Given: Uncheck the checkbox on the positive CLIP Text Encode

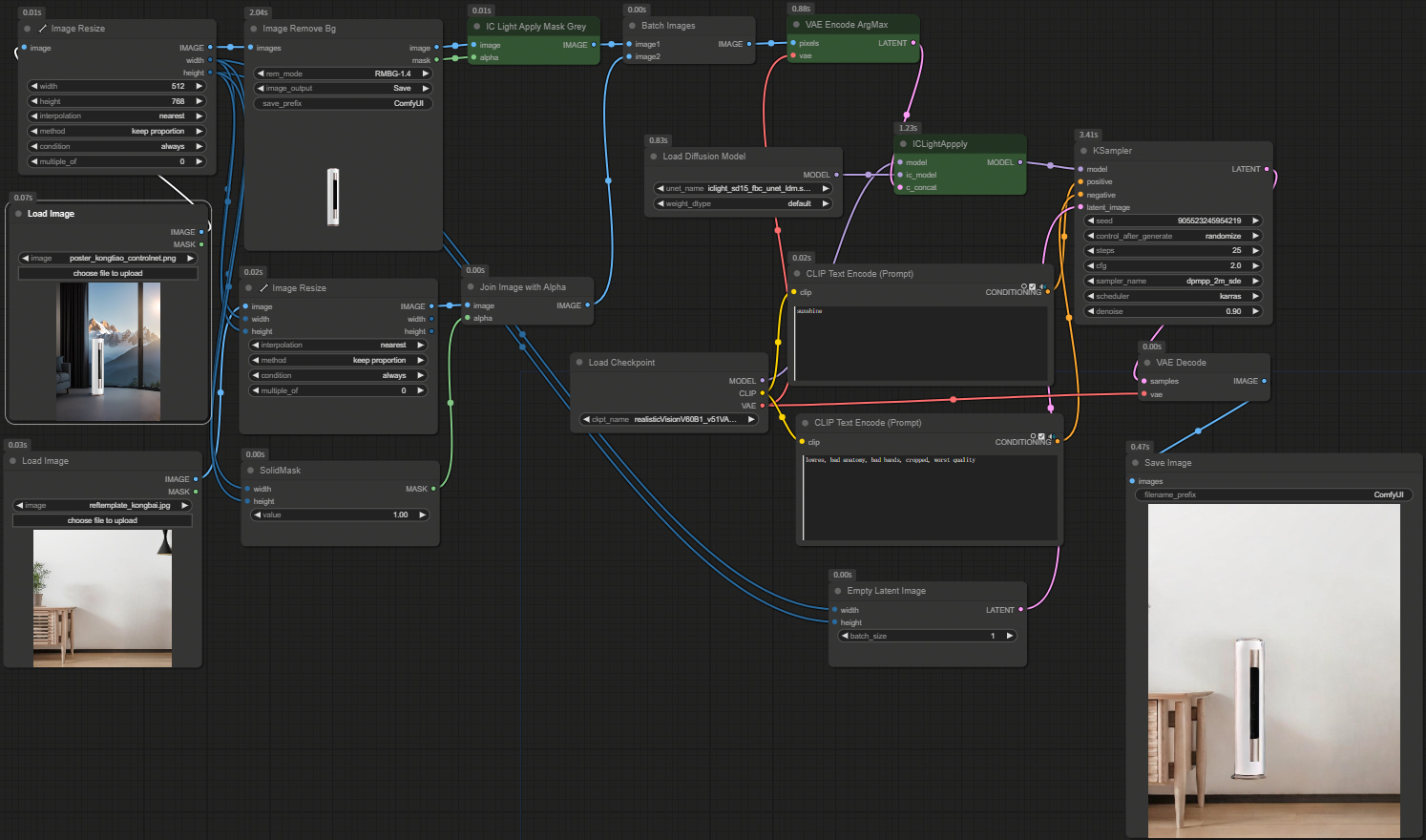Looking at the screenshot, I should (x=1033, y=285).
